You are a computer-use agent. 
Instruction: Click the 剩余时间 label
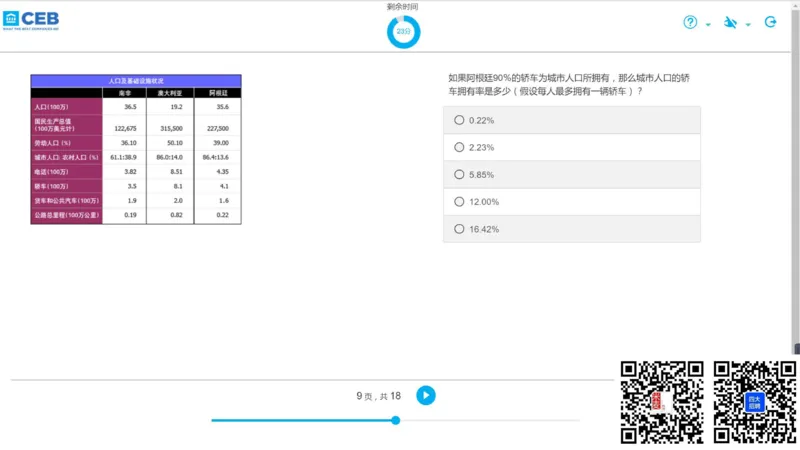point(403,7)
